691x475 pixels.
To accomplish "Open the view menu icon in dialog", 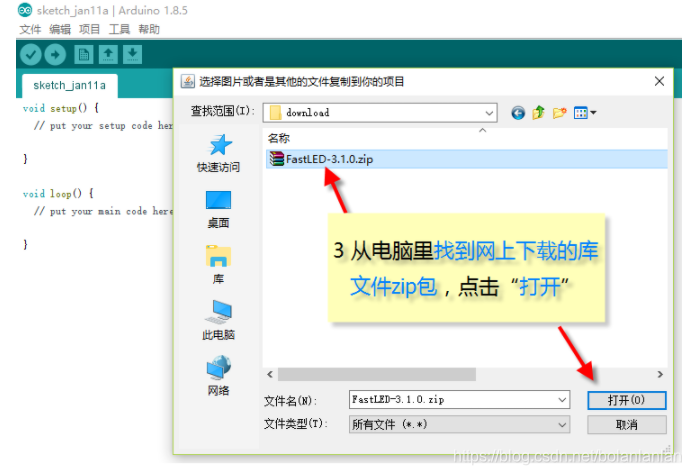I will tap(585, 113).
